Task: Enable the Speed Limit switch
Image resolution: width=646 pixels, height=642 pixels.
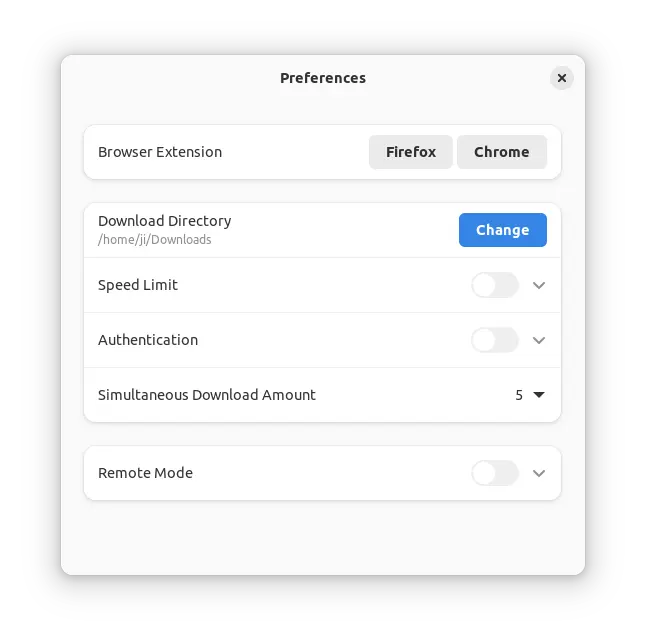Action: 495,285
